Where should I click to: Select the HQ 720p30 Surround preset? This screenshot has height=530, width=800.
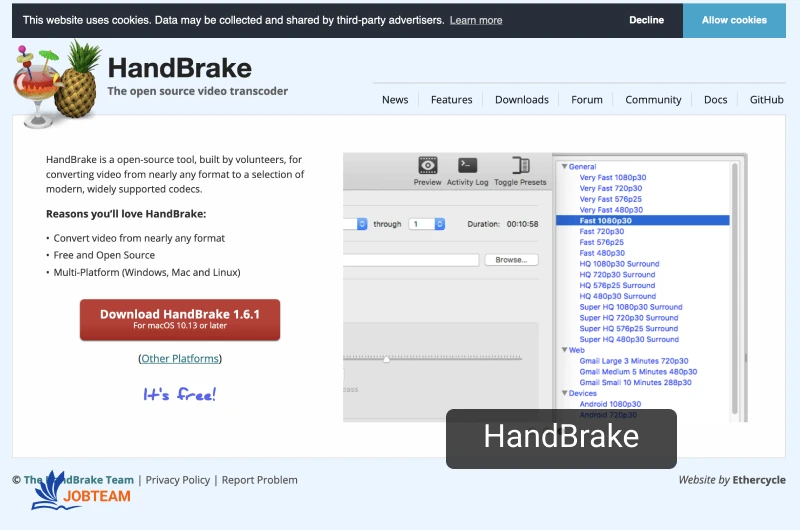click(617, 274)
